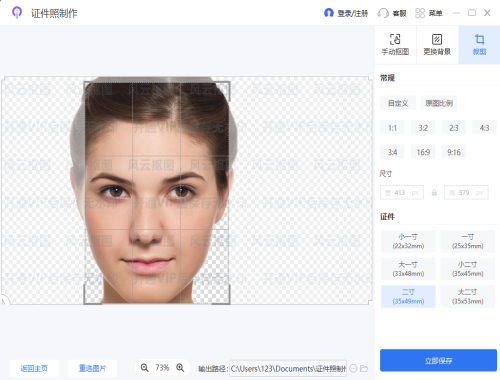
Task: Click 返回主页 to return home
Action: point(34,368)
